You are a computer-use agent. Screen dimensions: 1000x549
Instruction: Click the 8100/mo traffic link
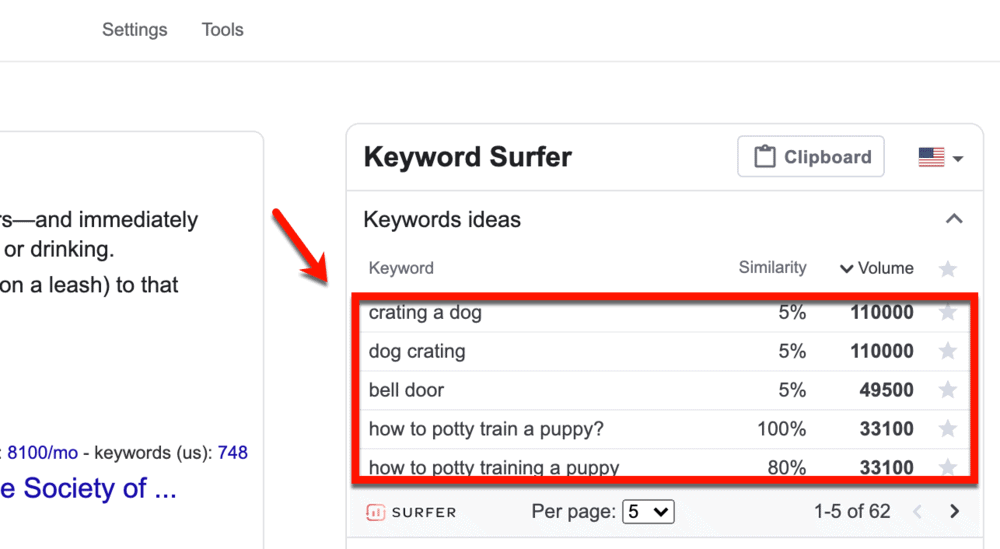42,453
